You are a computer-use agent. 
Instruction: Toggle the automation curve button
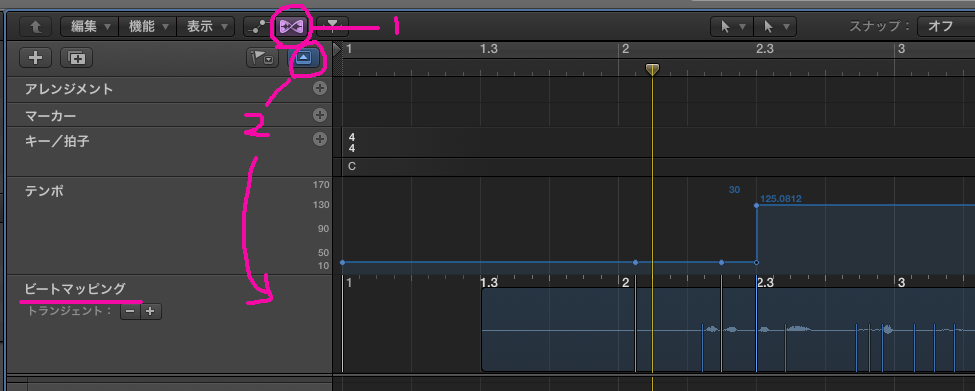(x=256, y=26)
